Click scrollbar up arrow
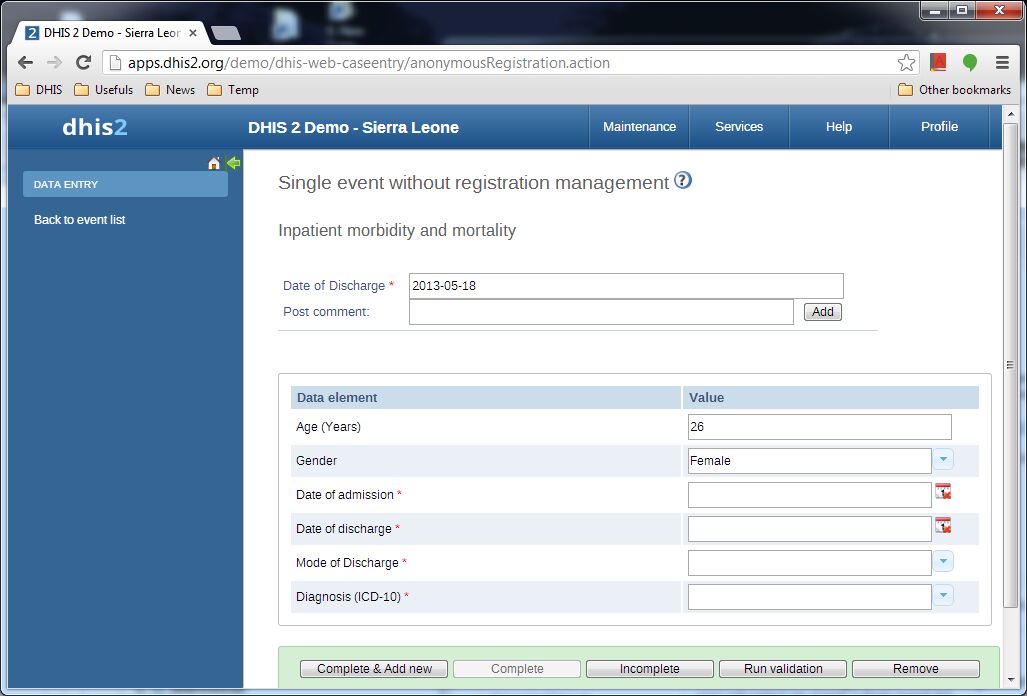1027x696 pixels. (x=1011, y=114)
